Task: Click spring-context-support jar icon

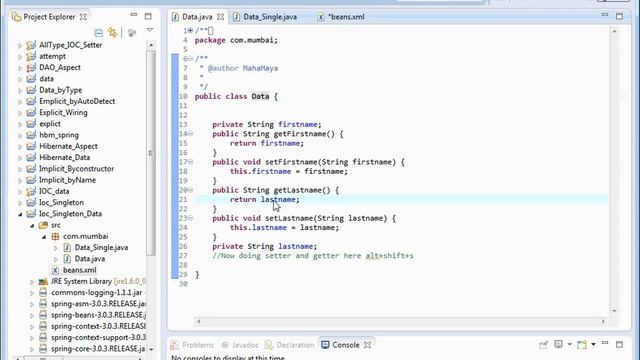Action: pyautogui.click(x=43, y=338)
